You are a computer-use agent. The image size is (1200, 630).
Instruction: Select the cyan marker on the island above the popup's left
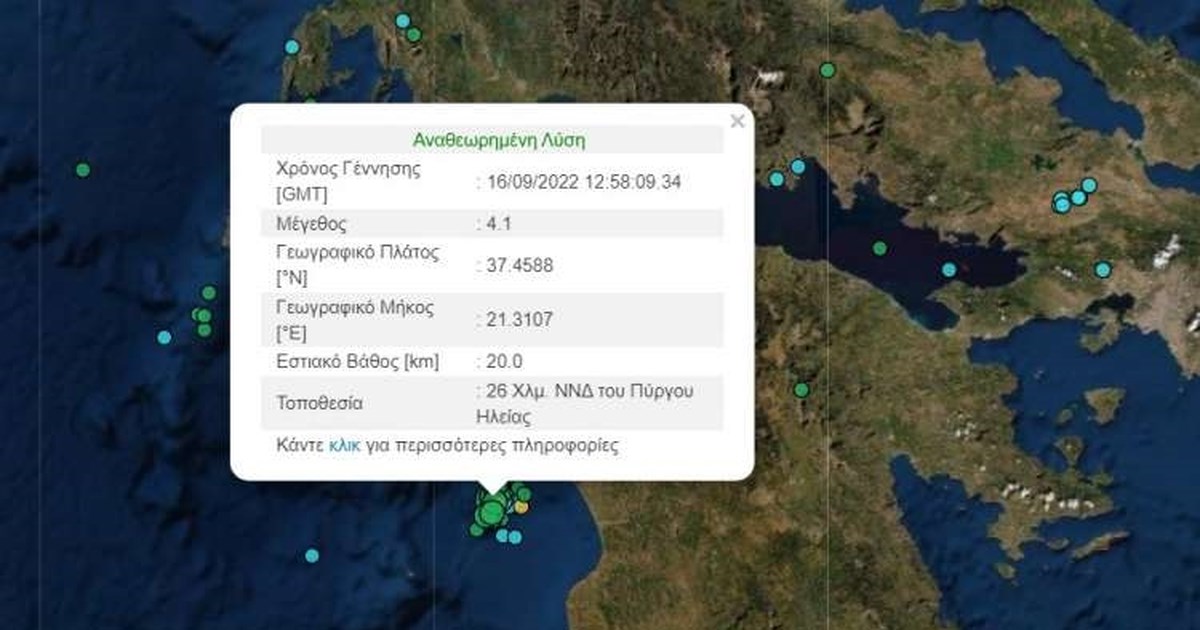point(292,47)
